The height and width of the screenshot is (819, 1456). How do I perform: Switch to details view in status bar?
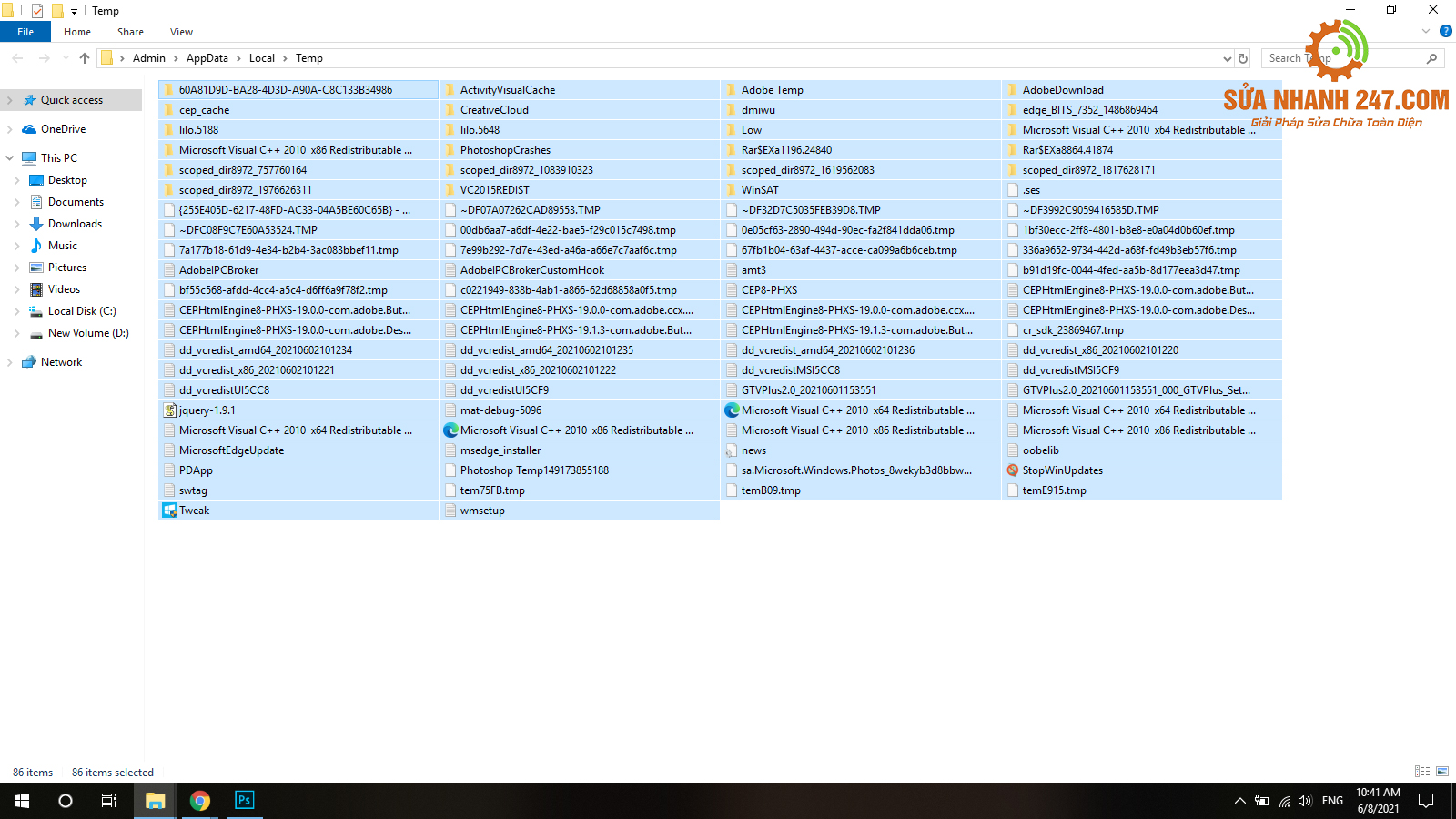tap(1422, 772)
